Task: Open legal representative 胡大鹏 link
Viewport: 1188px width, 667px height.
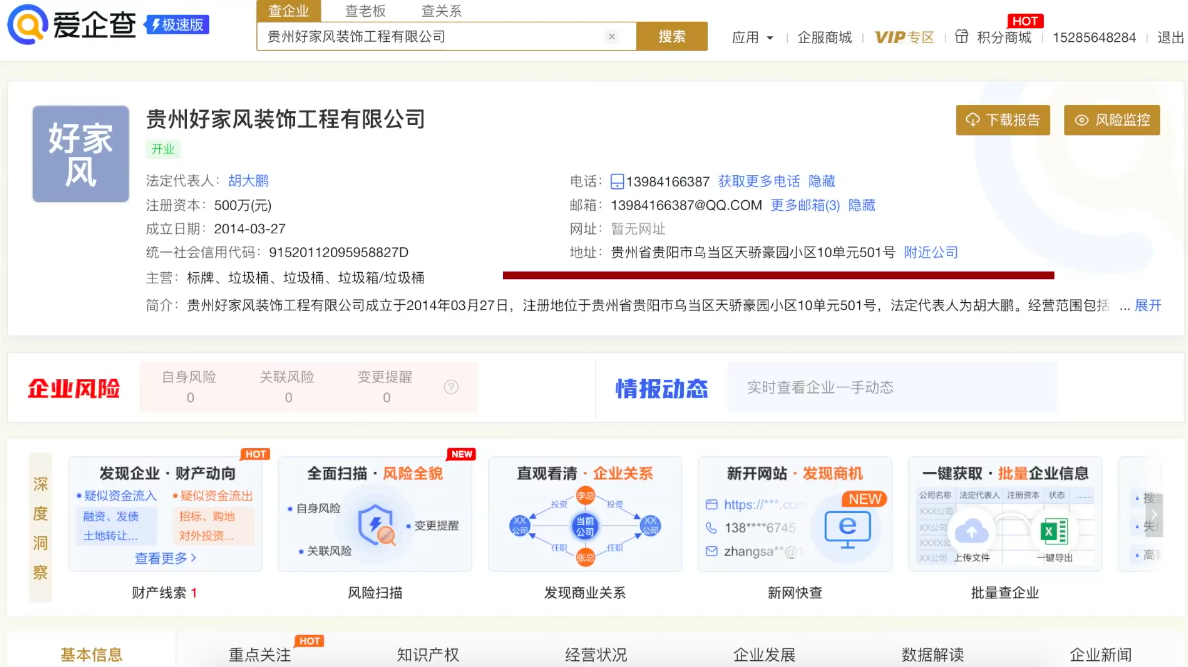Action: pyautogui.click(x=249, y=181)
